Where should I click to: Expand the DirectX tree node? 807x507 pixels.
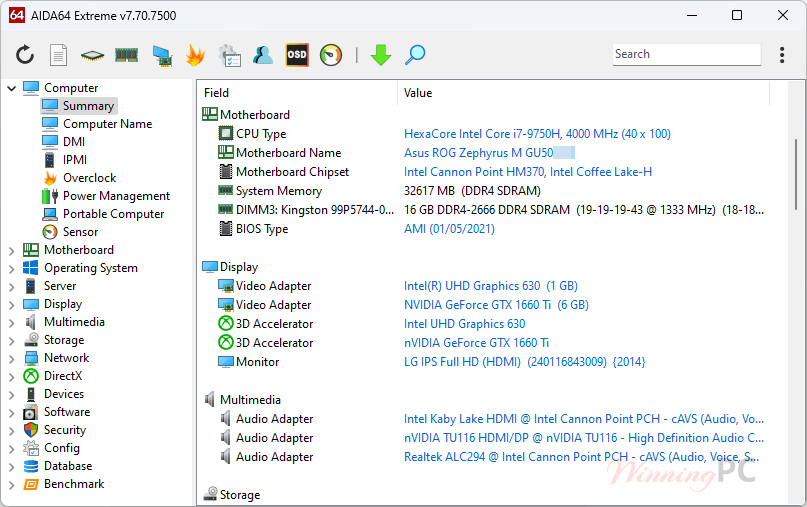[11, 377]
